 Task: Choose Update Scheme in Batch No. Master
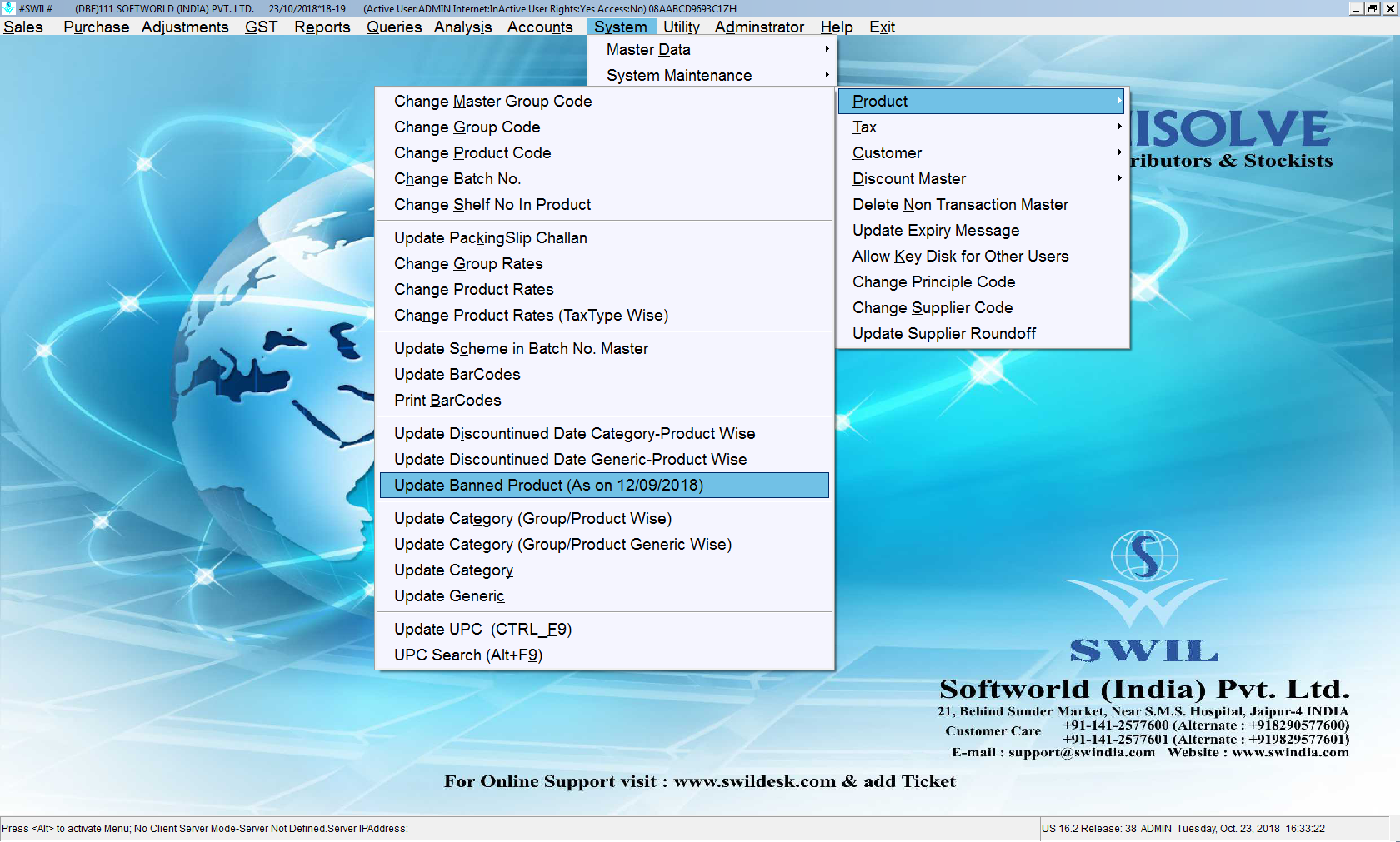coord(604,348)
